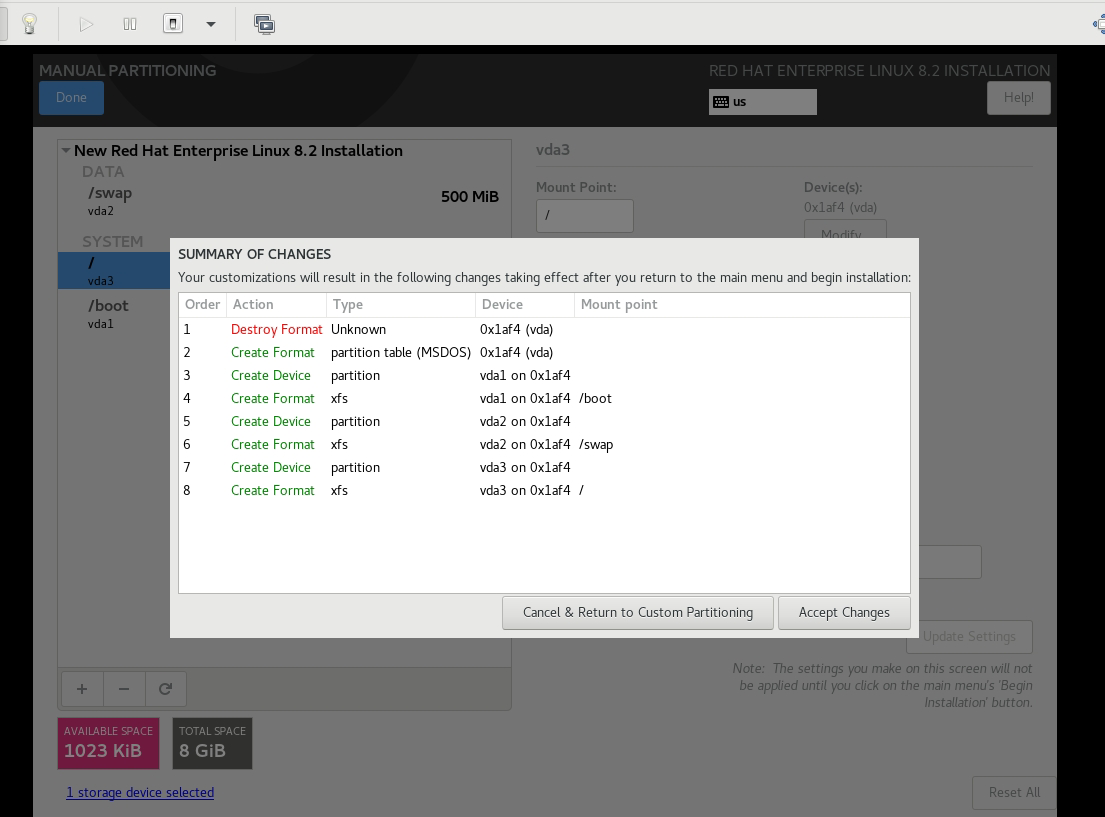The width and height of the screenshot is (1105, 817).
Task: Click the Type column header
Action: pyautogui.click(x=401, y=305)
